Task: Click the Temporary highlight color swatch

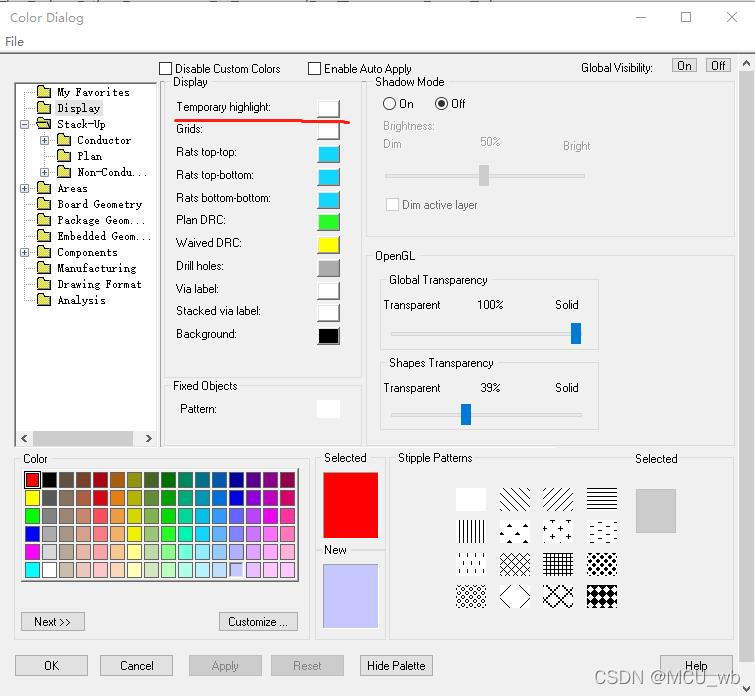Action: 328,108
